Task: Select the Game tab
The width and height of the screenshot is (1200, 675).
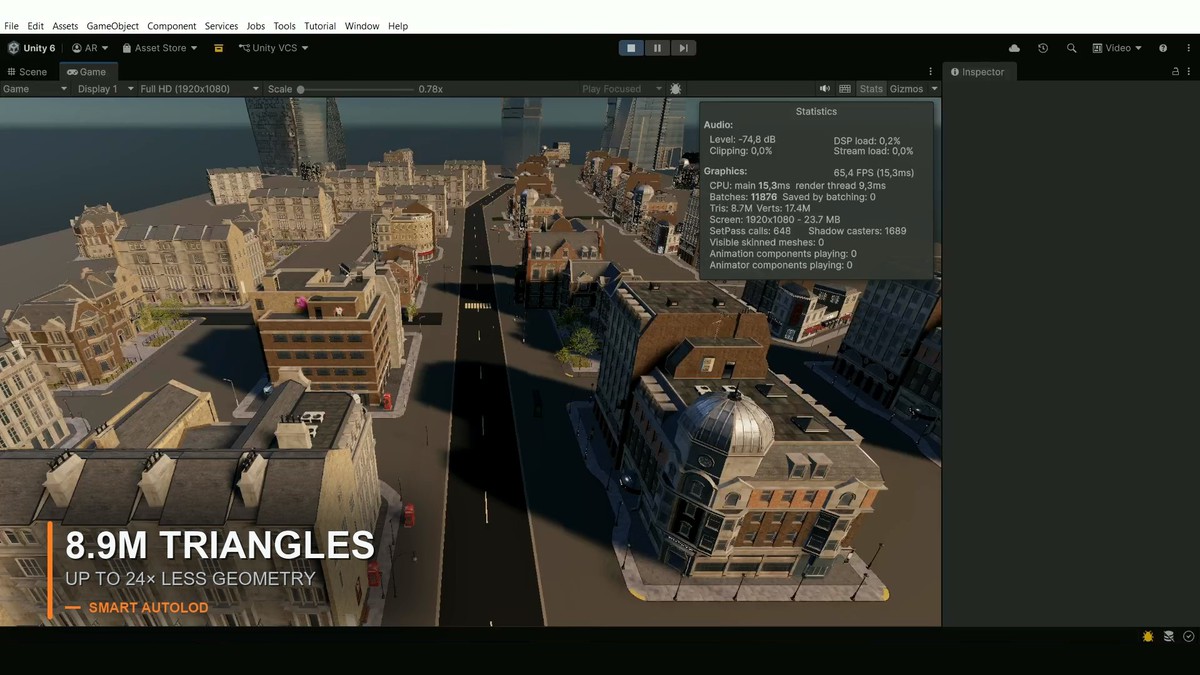Action: point(87,72)
